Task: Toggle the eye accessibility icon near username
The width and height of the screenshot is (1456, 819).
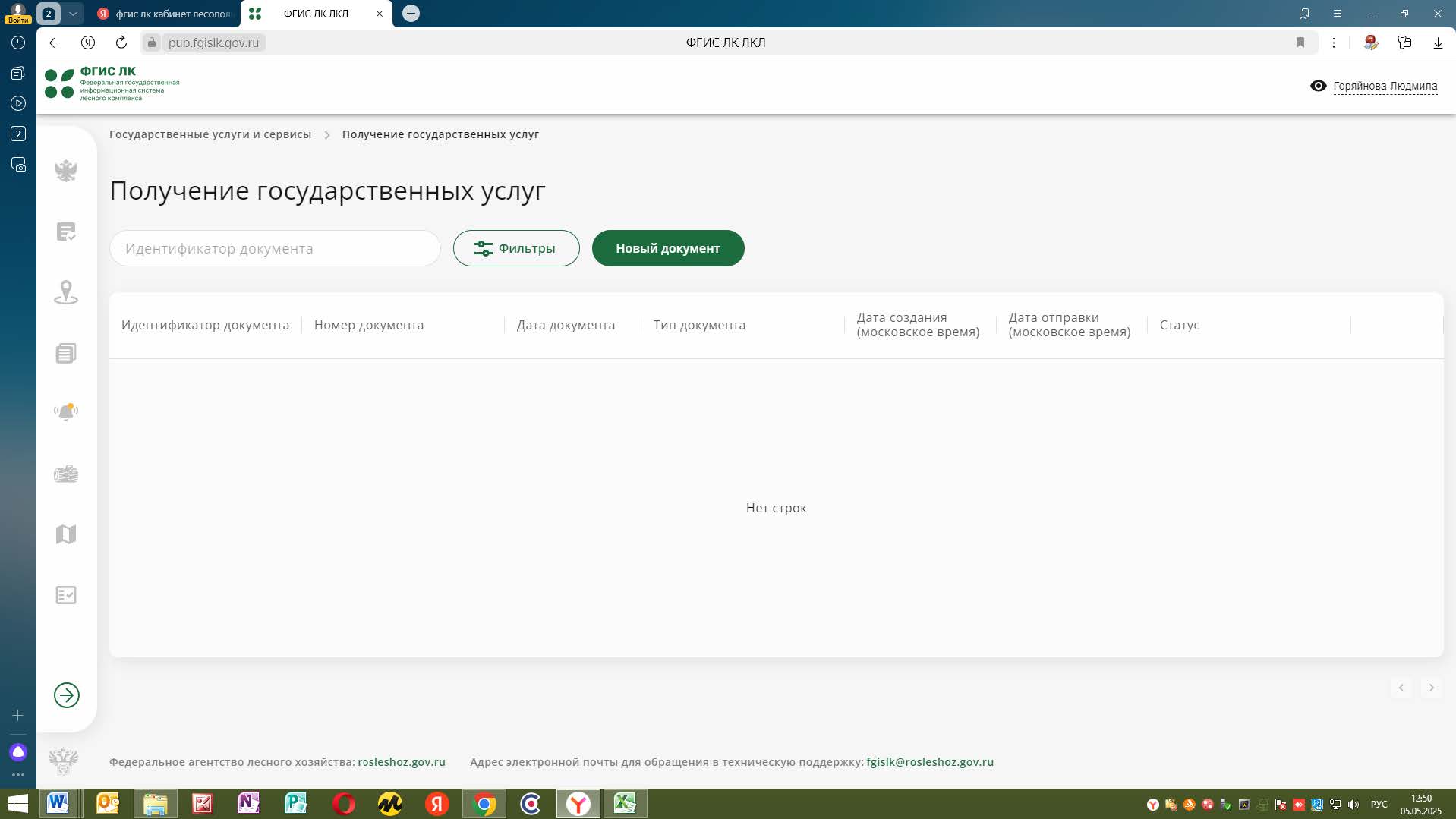Action: coord(1319,86)
